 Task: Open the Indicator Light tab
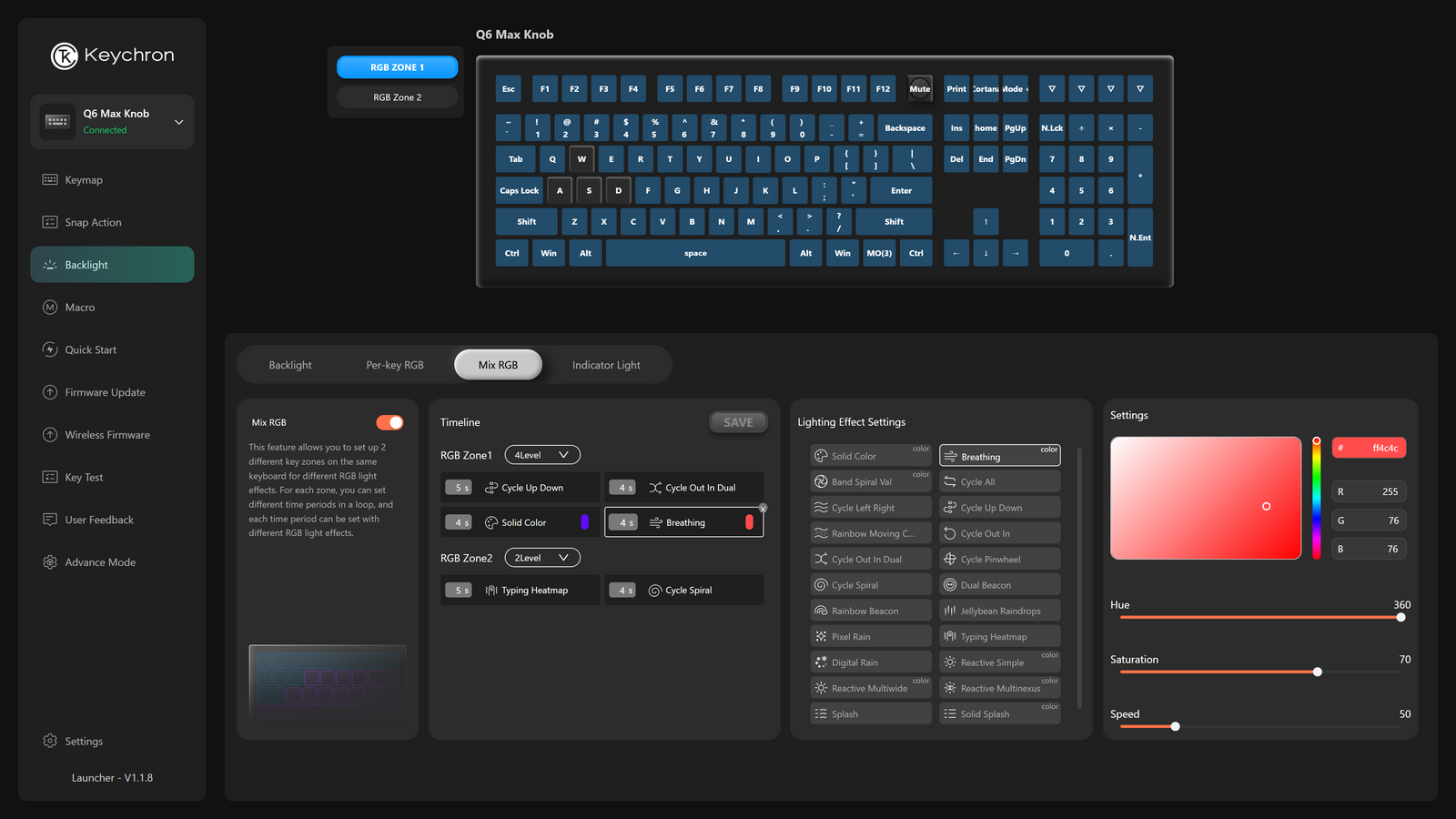pos(606,364)
